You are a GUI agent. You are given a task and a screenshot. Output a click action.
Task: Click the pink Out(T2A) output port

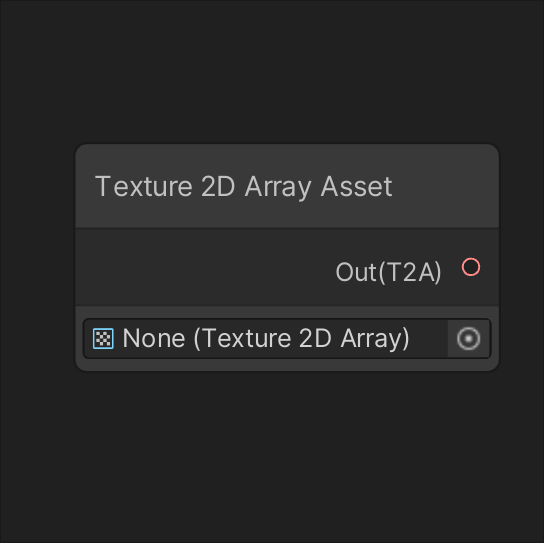471,267
